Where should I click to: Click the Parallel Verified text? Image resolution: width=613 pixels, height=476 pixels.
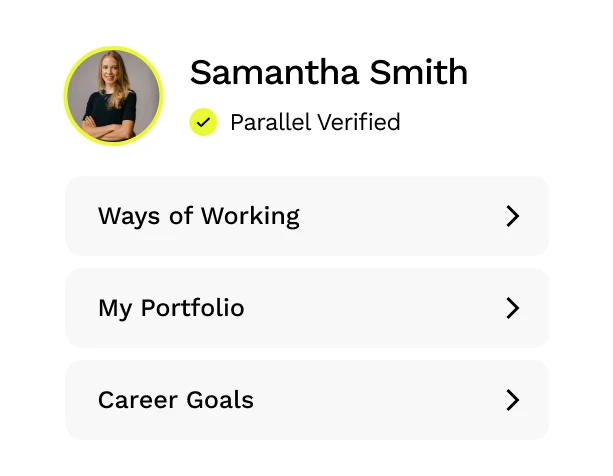(x=315, y=122)
